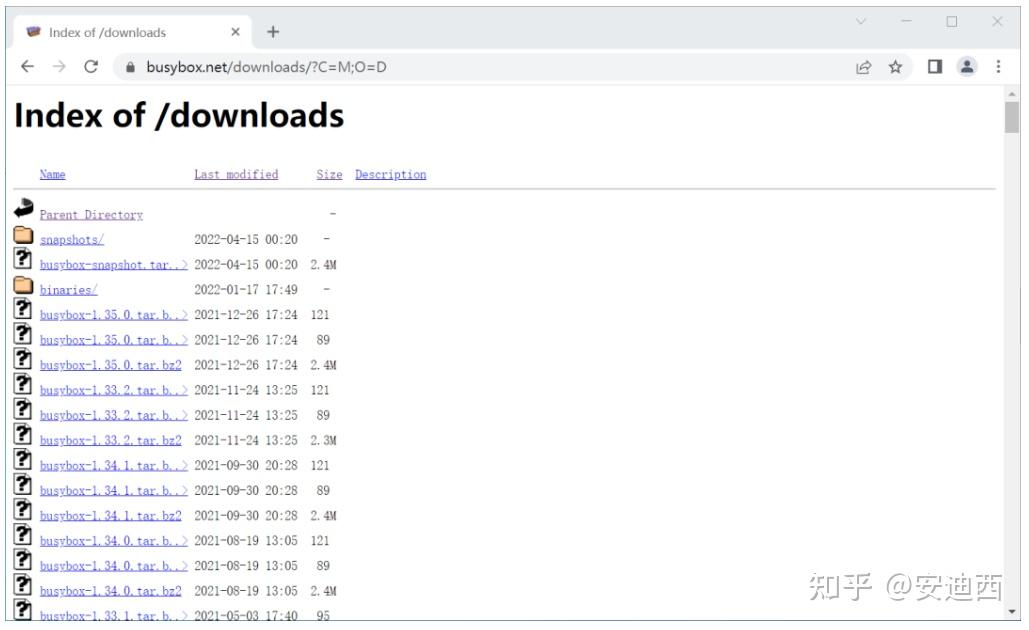The width and height of the screenshot is (1029, 630).
Task: Sort listing by the Size column
Action: 329,175
